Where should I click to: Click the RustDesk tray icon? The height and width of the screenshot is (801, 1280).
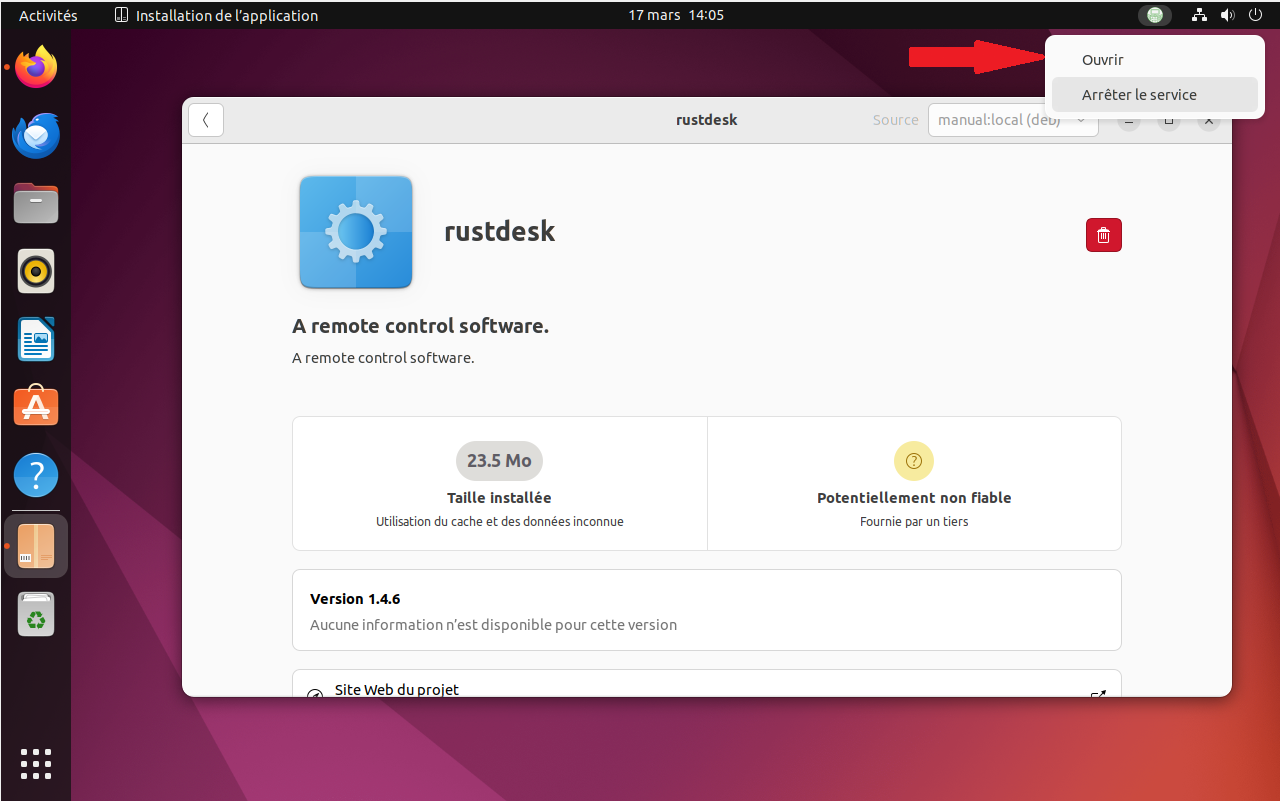coord(1155,15)
